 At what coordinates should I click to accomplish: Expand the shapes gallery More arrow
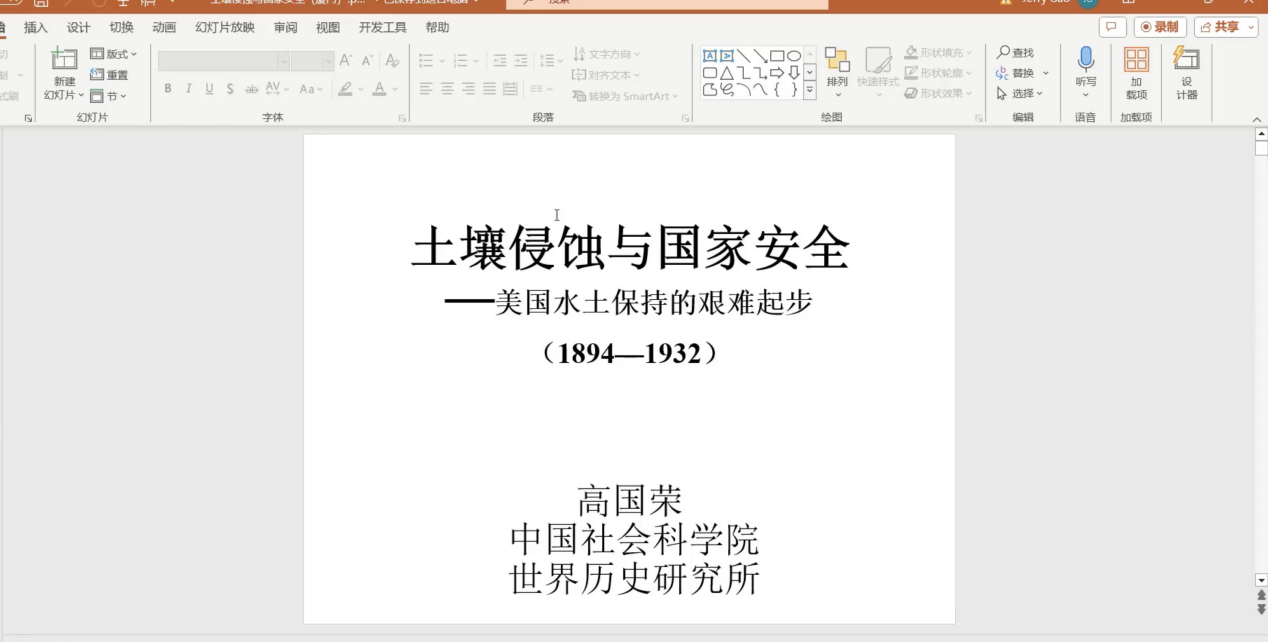(809, 90)
